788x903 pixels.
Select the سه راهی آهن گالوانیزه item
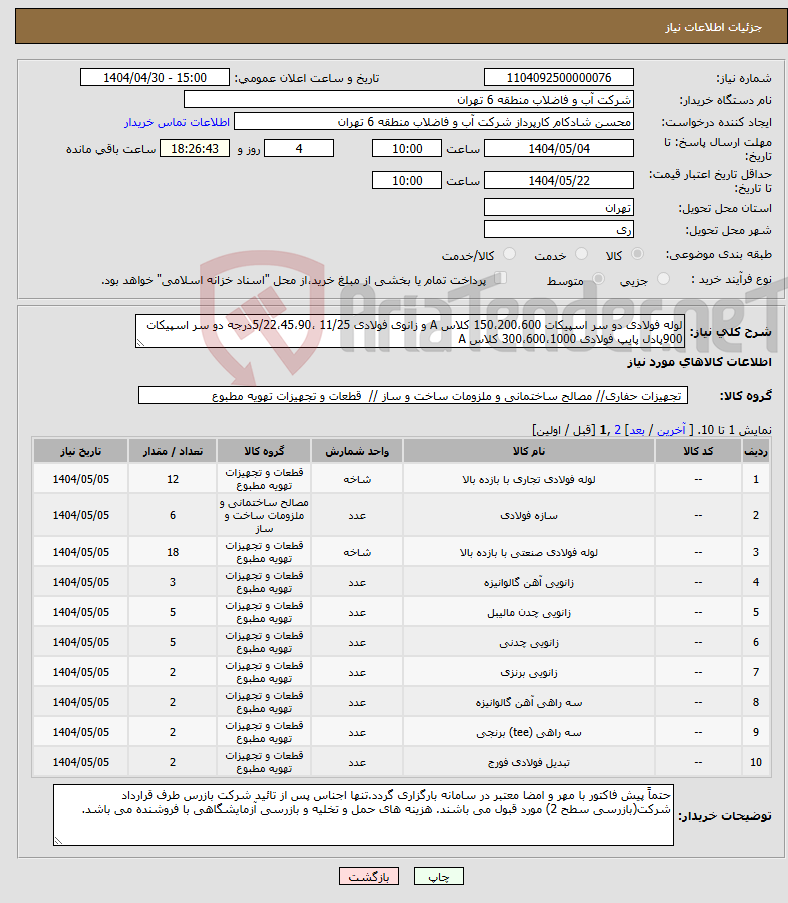pyautogui.click(x=401, y=701)
